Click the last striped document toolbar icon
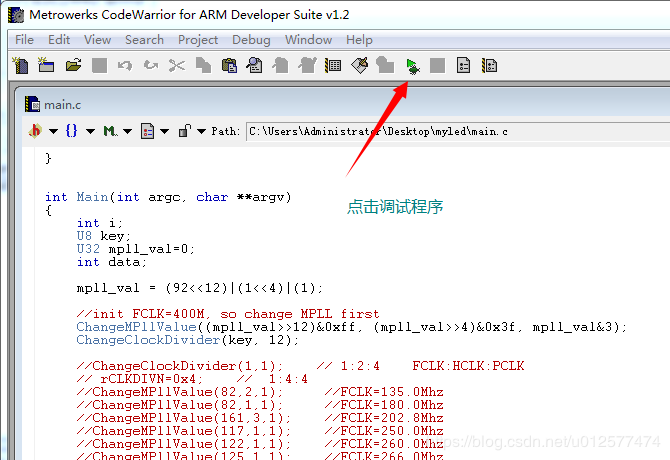 click(489, 65)
